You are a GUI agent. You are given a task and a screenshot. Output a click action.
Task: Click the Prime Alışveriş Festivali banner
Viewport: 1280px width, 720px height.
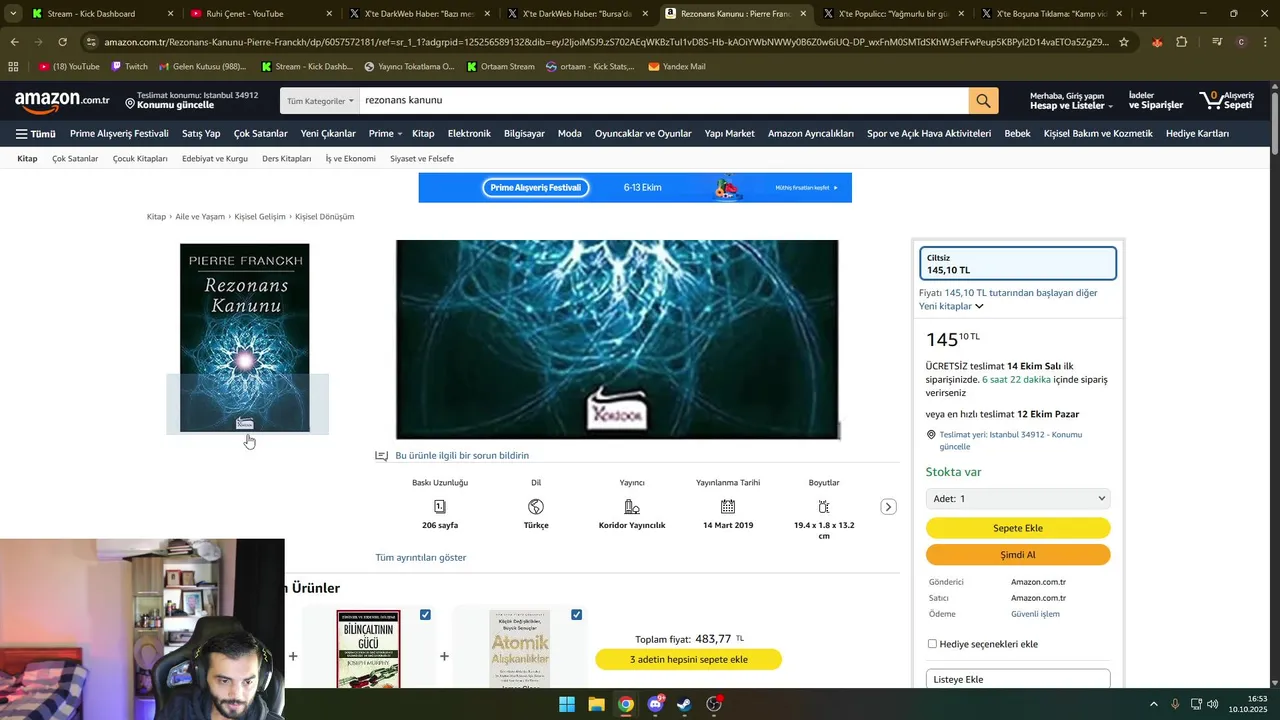pos(635,188)
